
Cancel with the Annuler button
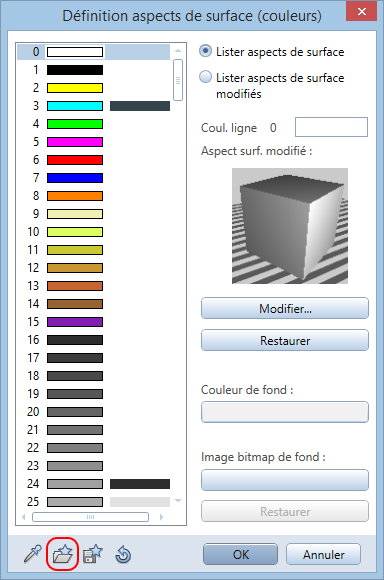point(324,554)
